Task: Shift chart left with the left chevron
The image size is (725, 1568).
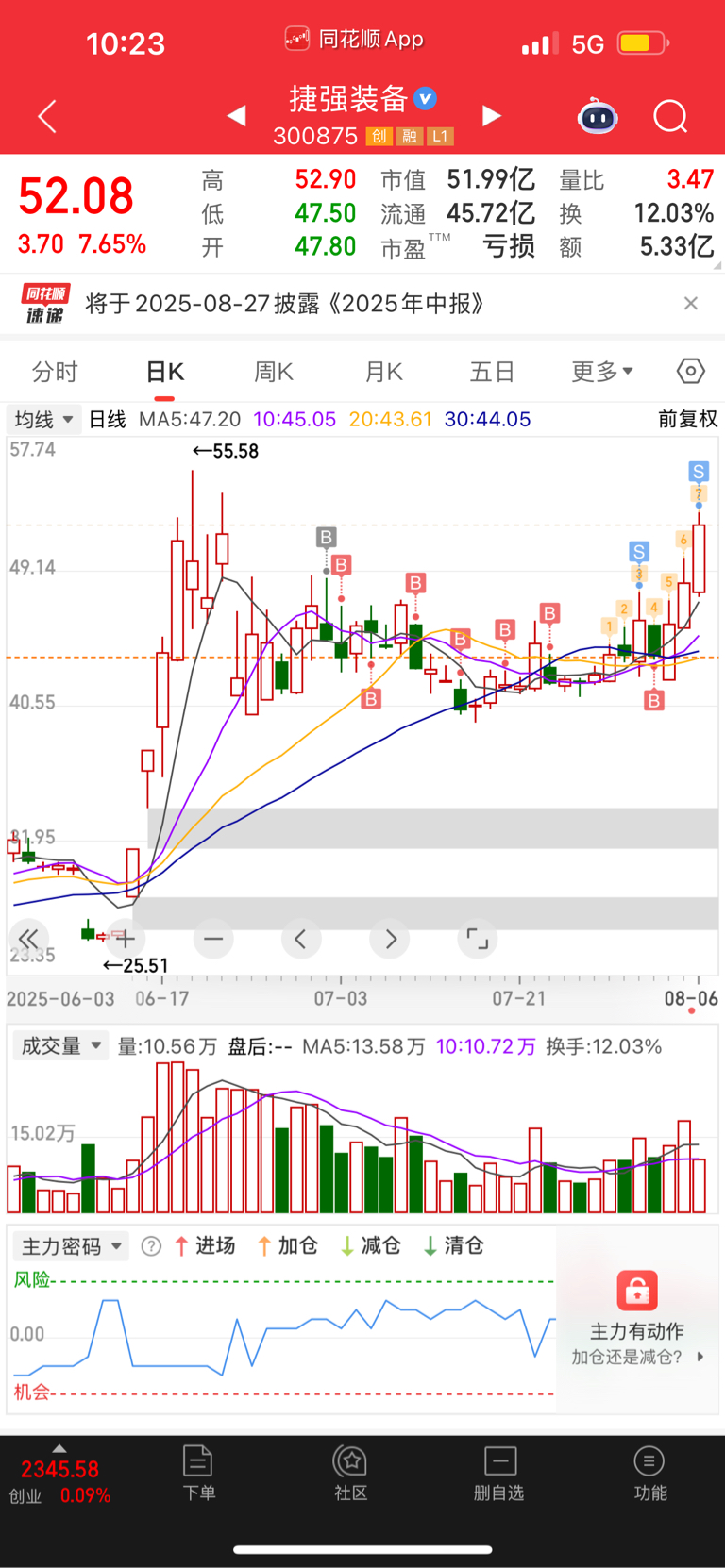Action: tap(301, 939)
